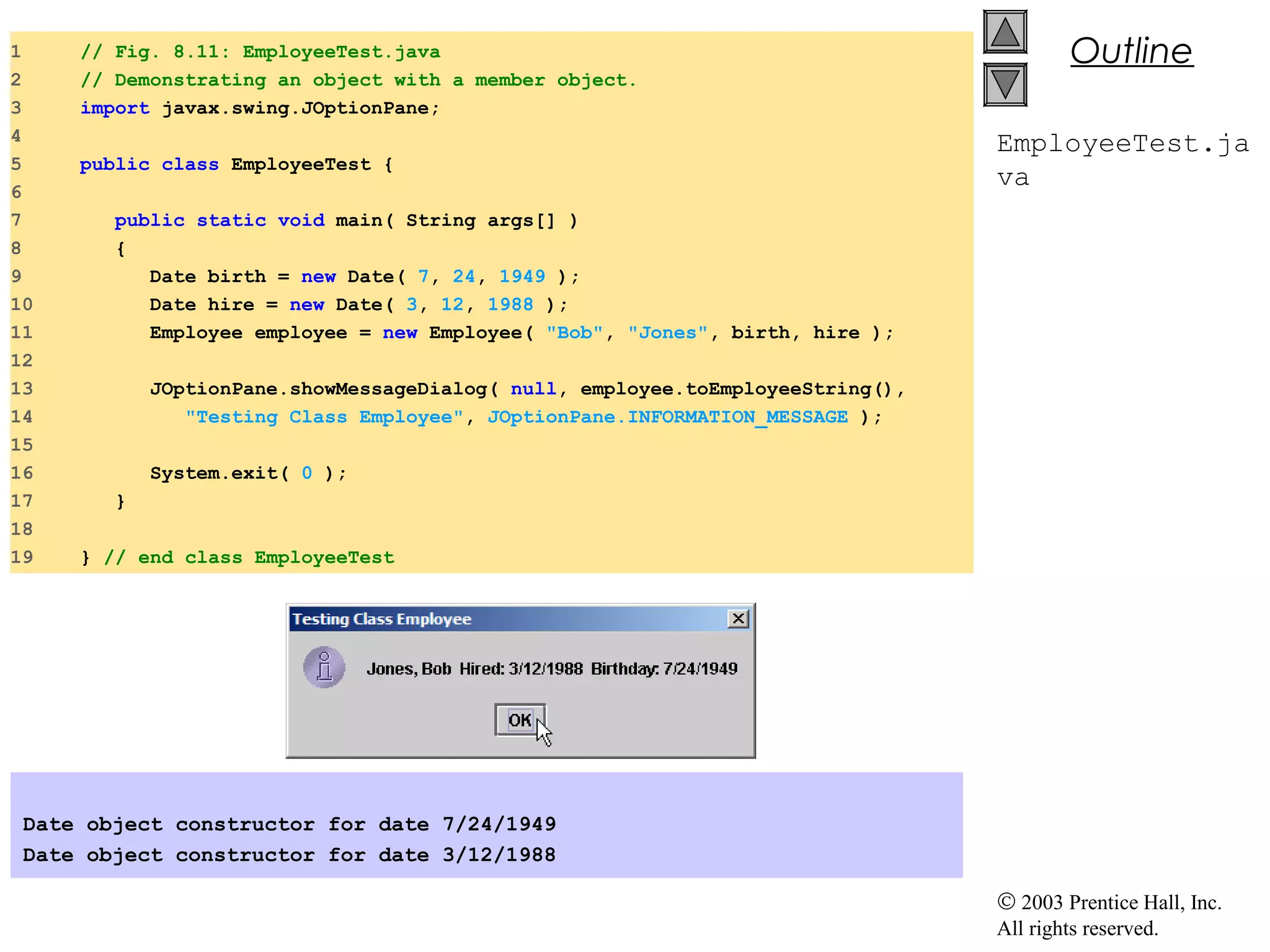Click the 'Date hire = new Date' line
The width and height of the screenshot is (1270, 952).
pos(358,305)
